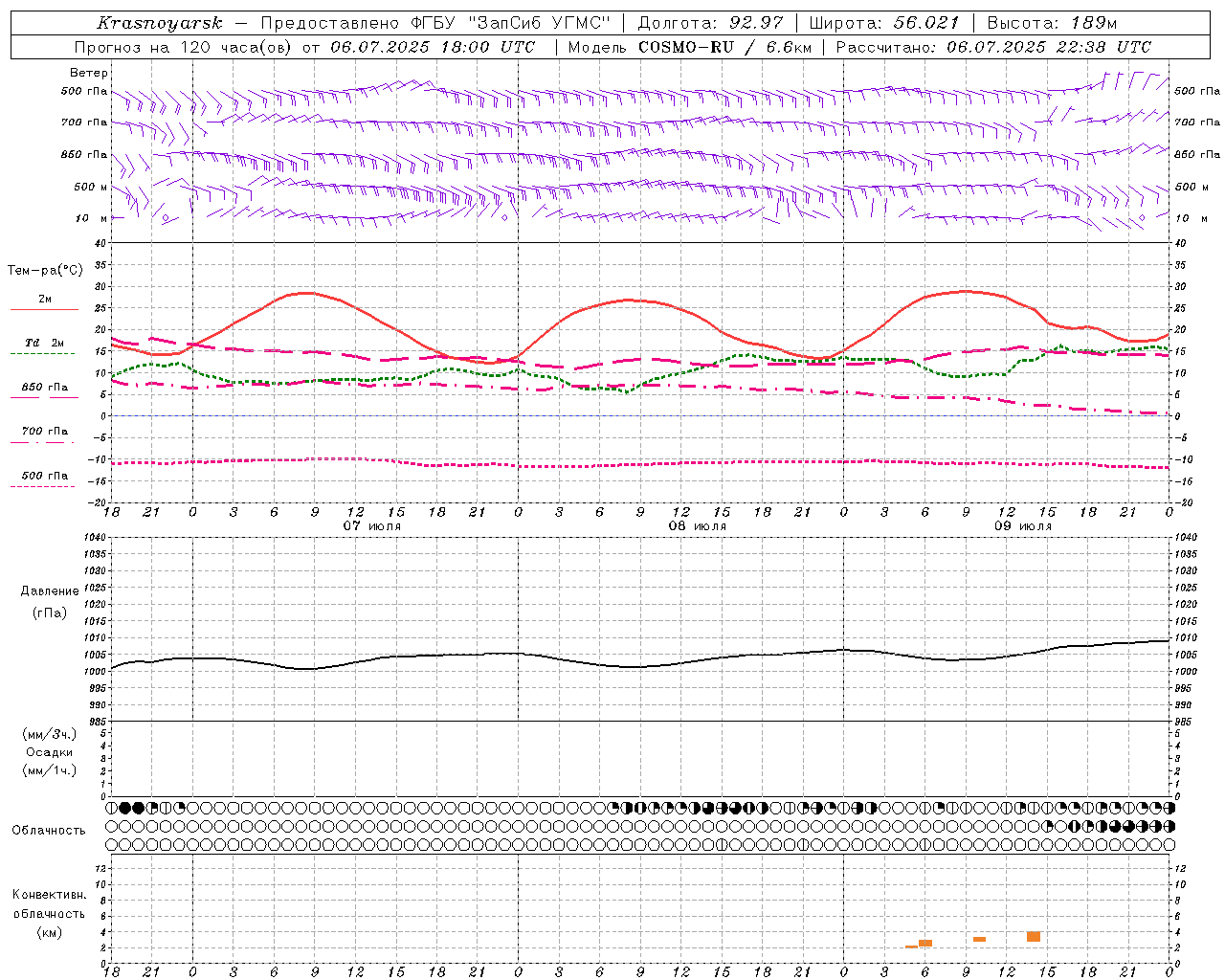Click the '09 июля' date label
Screen dimensions: 1225x980
(x=1023, y=526)
